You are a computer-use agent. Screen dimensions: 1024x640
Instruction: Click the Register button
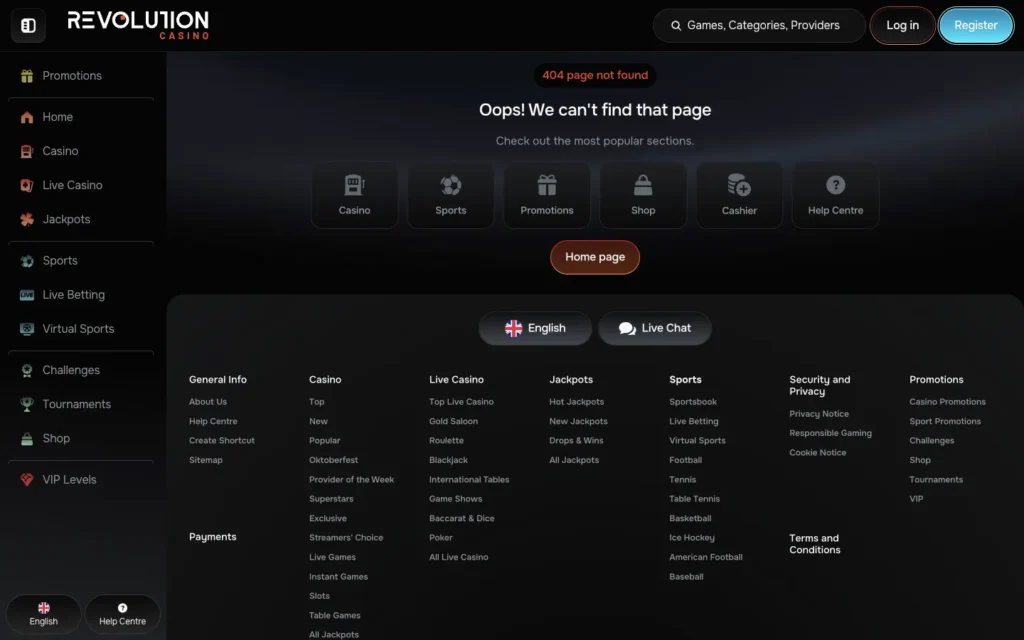(x=976, y=25)
